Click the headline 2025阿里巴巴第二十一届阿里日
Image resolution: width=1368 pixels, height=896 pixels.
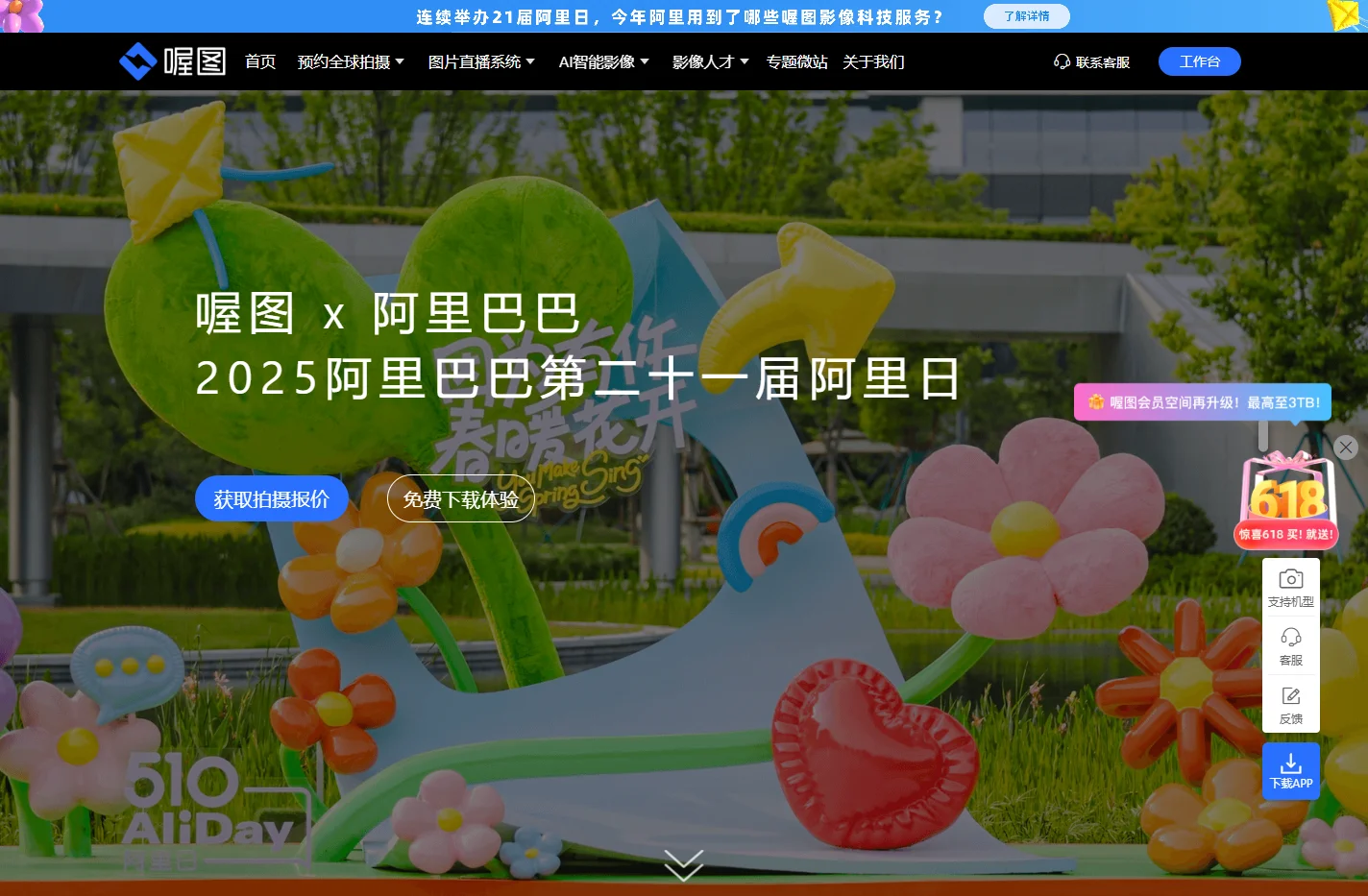click(578, 378)
